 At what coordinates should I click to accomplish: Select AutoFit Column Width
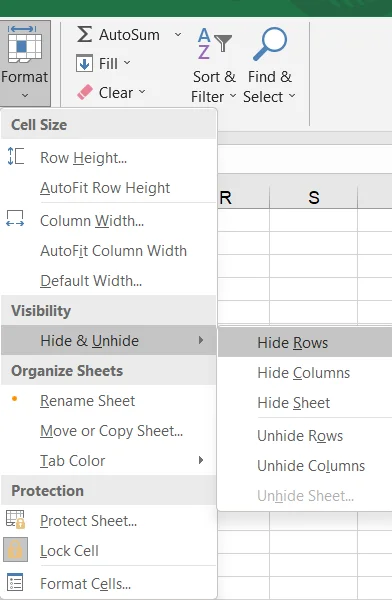(109, 251)
